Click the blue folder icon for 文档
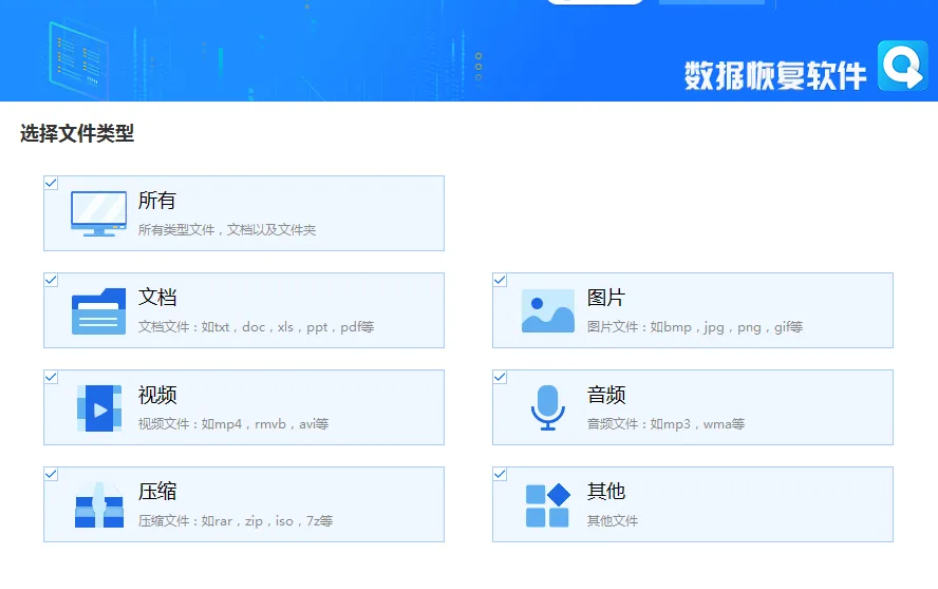 coord(98,311)
